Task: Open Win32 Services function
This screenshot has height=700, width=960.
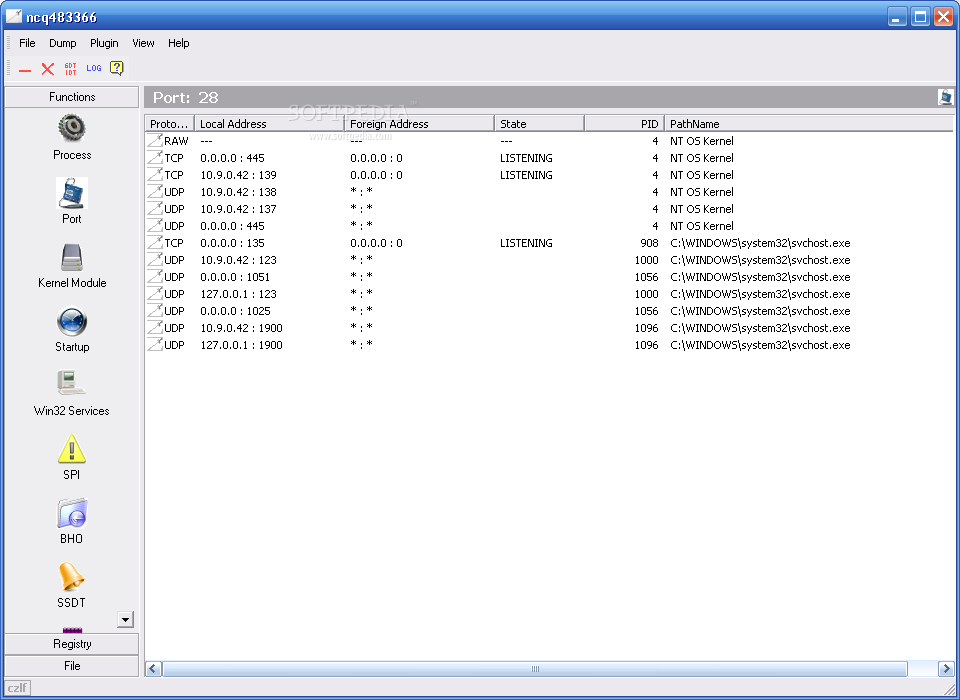Action: 72,393
